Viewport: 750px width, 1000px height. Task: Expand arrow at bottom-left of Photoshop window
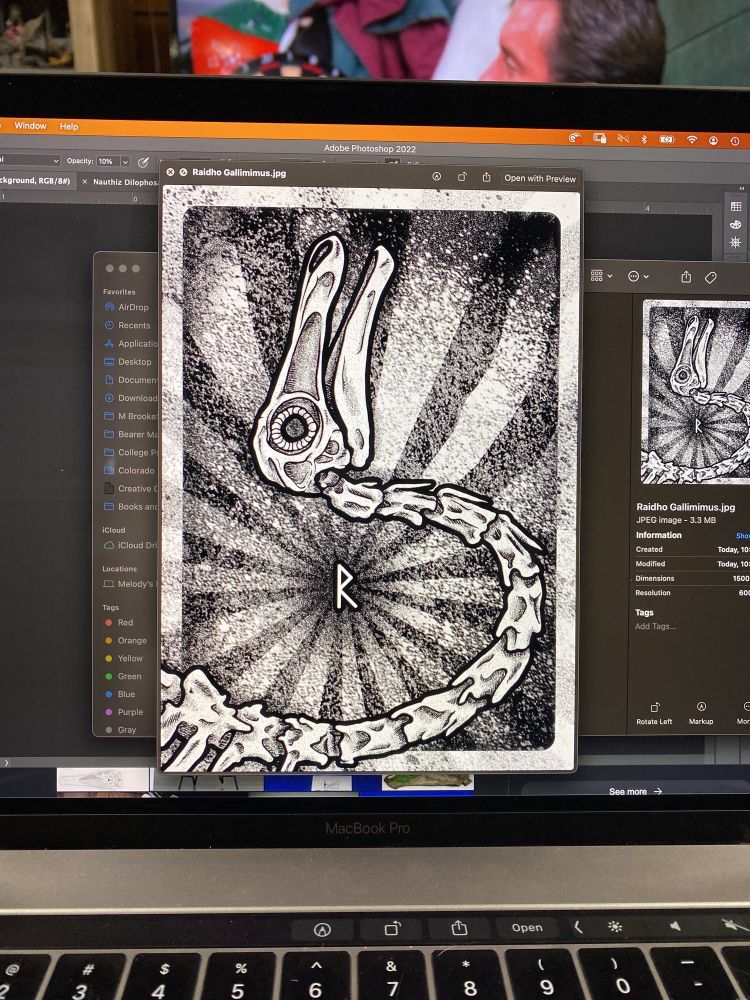point(6,762)
